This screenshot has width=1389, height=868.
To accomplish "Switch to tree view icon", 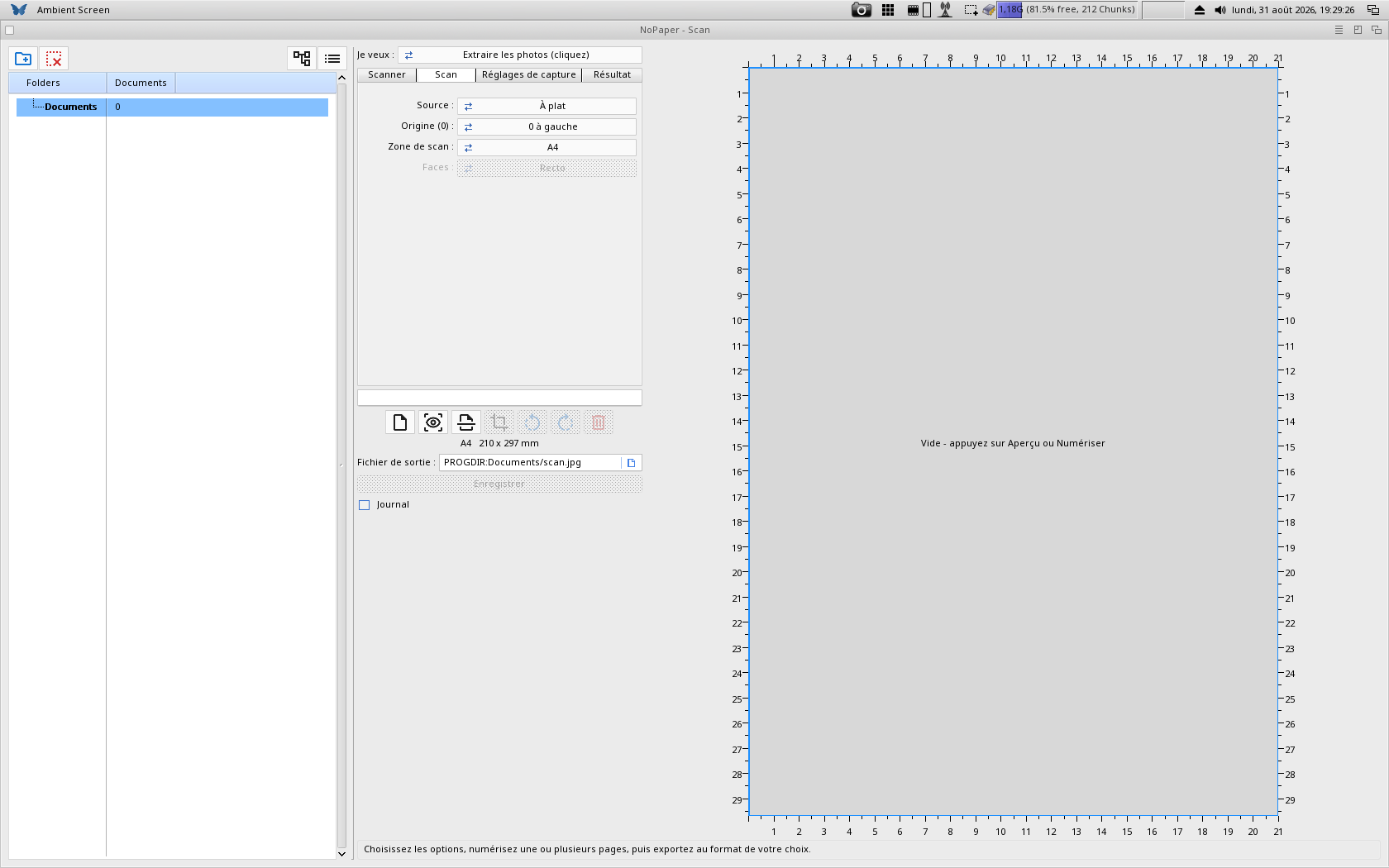I will (302, 59).
